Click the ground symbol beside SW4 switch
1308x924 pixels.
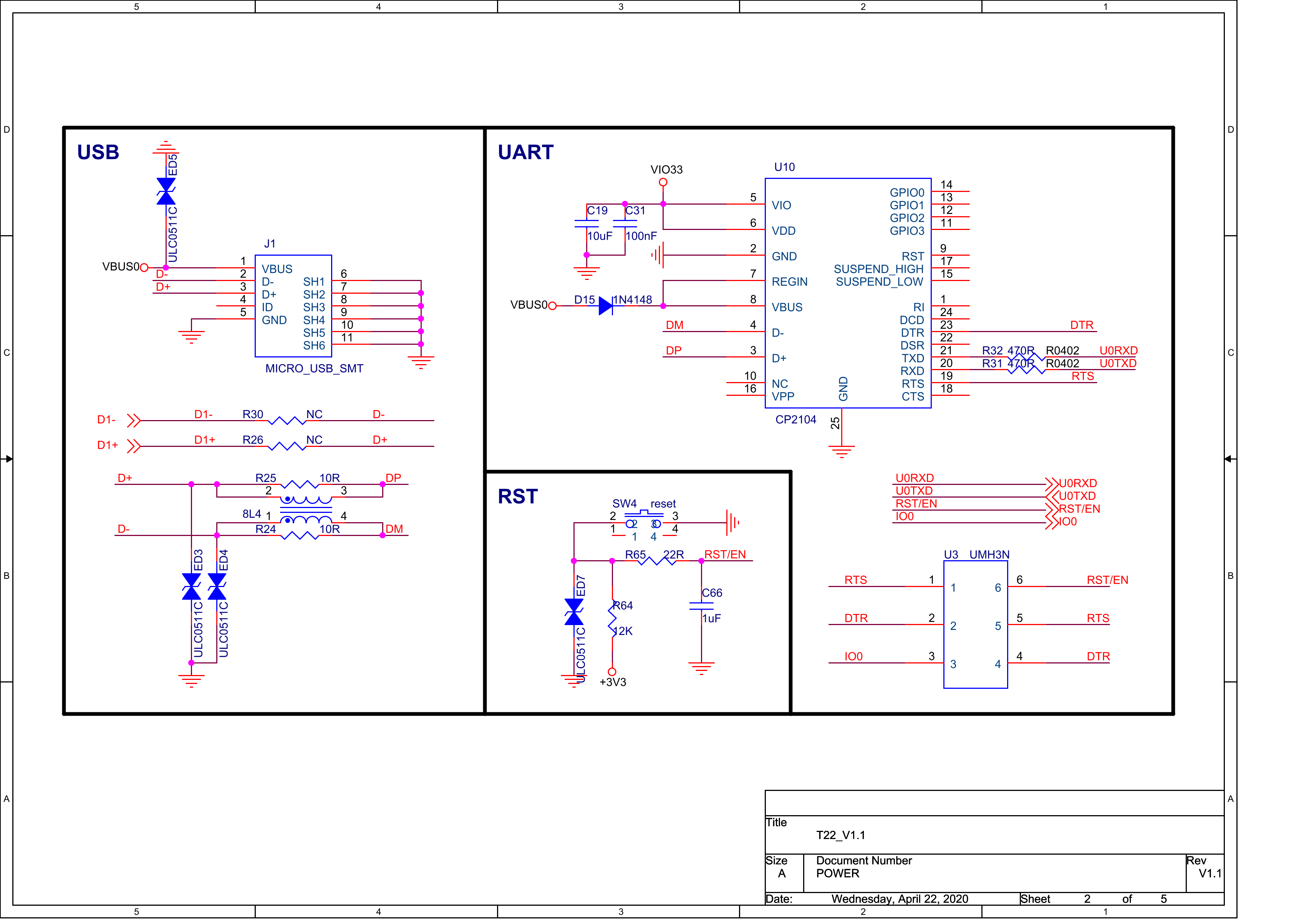[733, 522]
